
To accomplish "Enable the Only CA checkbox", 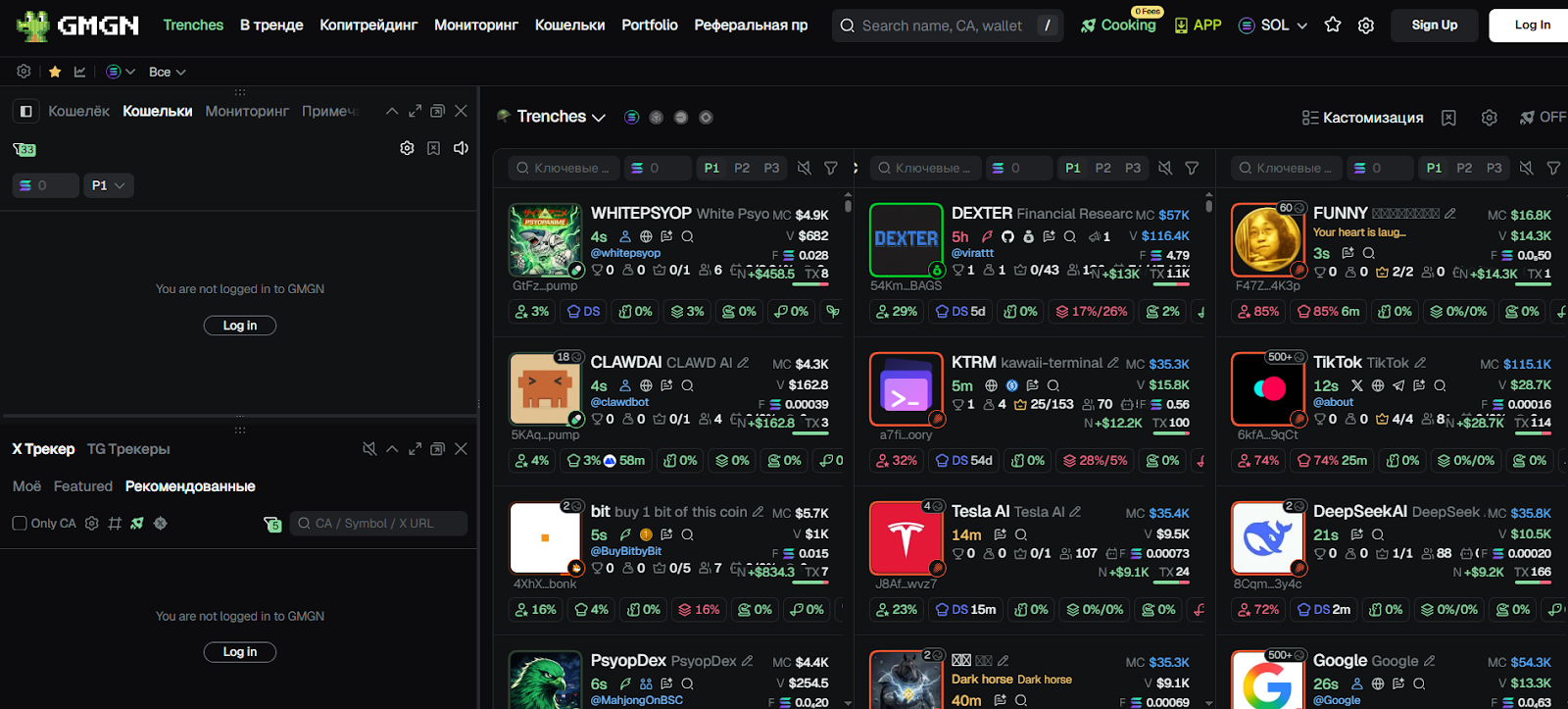I will [x=20, y=524].
